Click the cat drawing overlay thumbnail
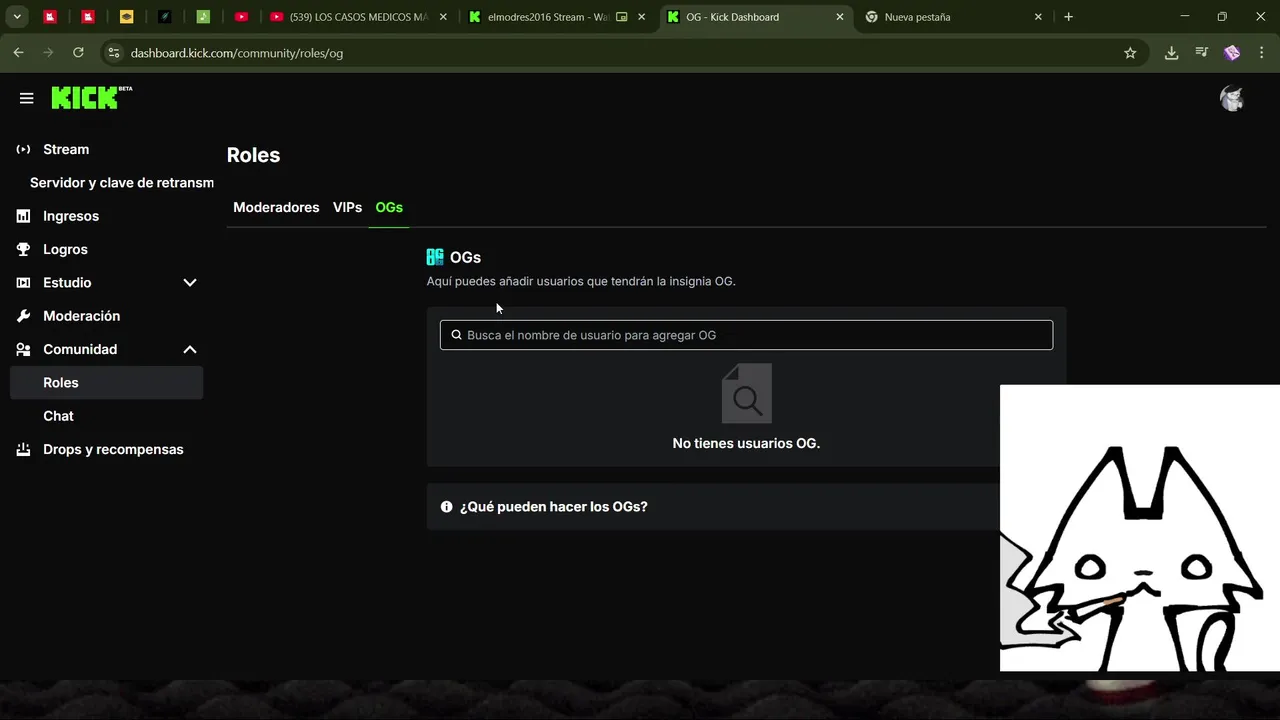Screen dimensions: 1280x720 (1140, 528)
